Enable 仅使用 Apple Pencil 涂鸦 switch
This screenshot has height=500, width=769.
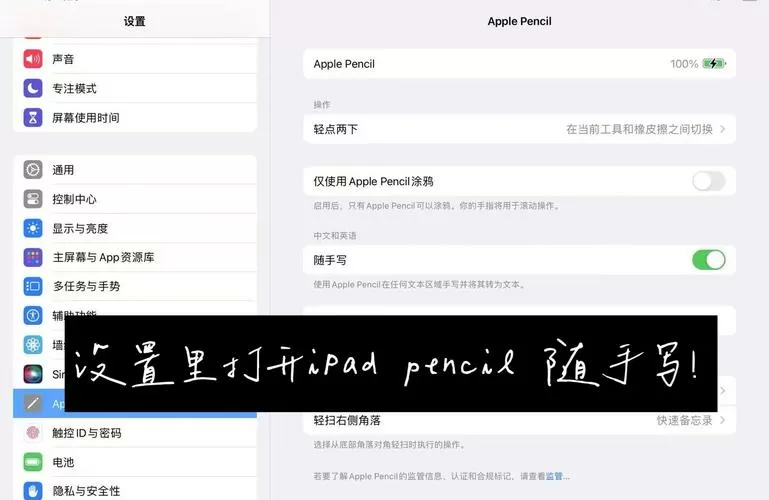pyautogui.click(x=709, y=181)
